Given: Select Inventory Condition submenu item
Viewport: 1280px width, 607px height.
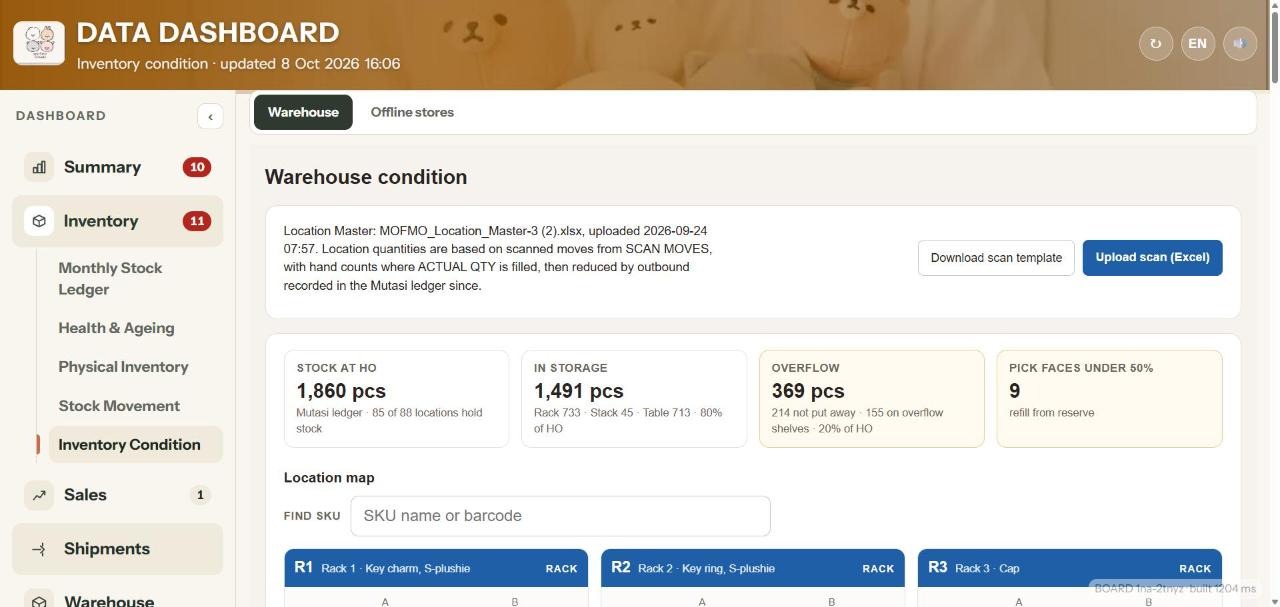Looking at the screenshot, I should [135, 445].
